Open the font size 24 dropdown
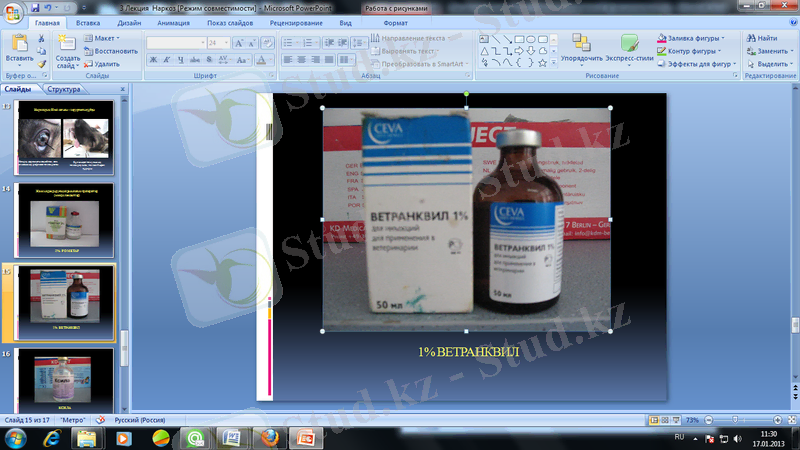800x450 pixels. [227, 43]
